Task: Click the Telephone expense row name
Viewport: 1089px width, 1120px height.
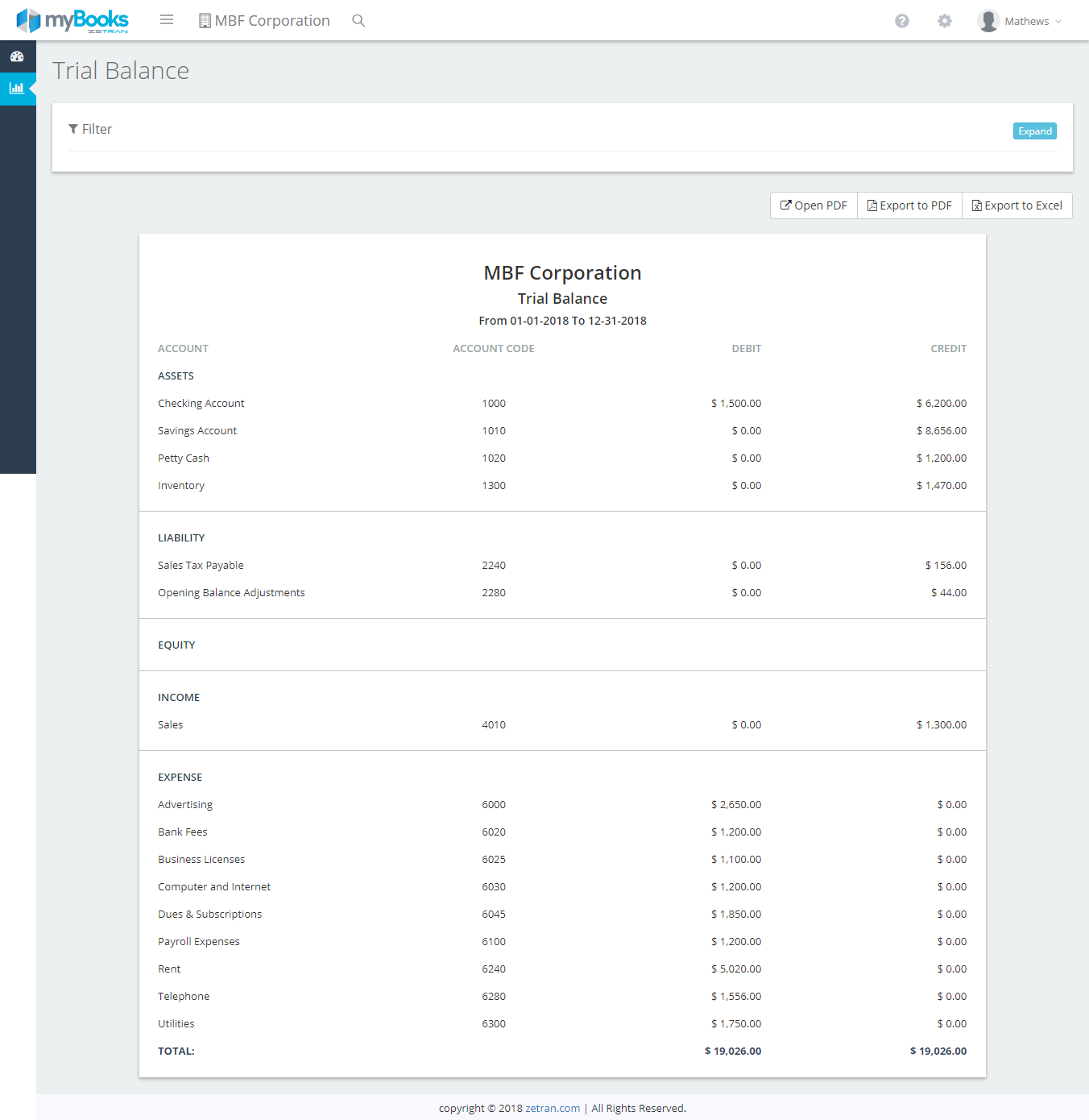Action: pos(184,997)
